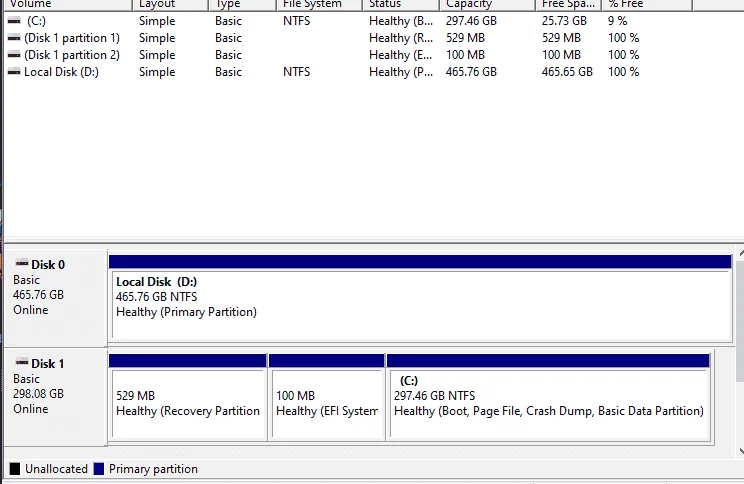The image size is (744, 484).
Task: Click the 297.46 GB capacity cell
Action: point(471,21)
